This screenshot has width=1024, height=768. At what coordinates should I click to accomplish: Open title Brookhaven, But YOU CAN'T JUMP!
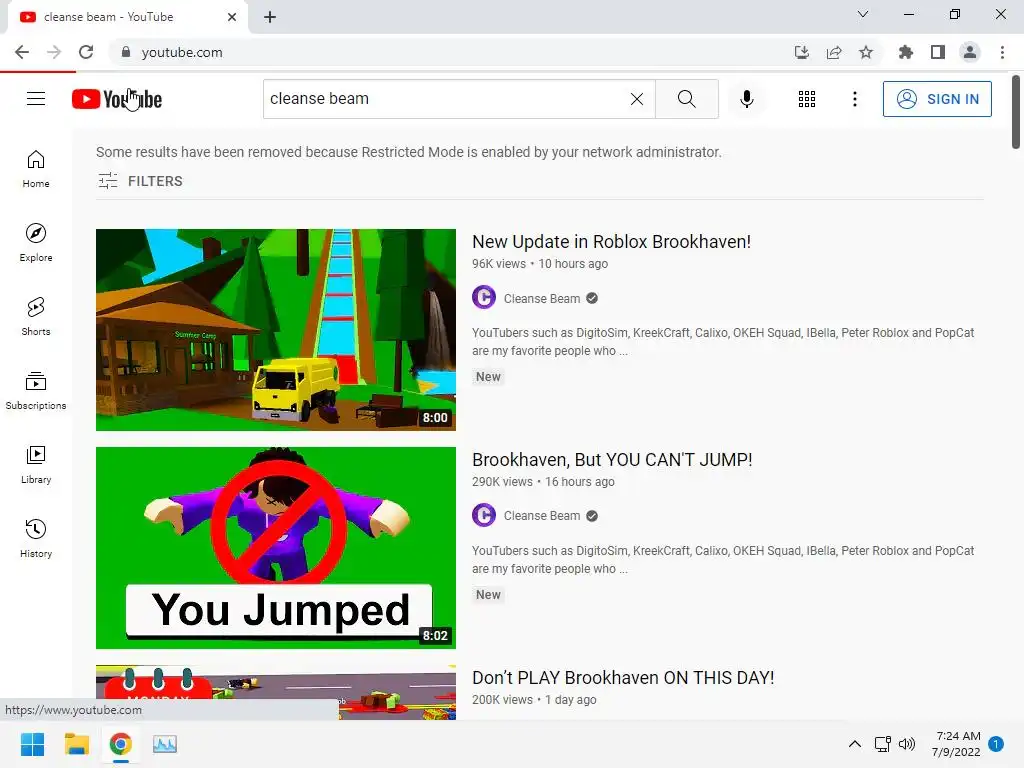tap(612, 460)
